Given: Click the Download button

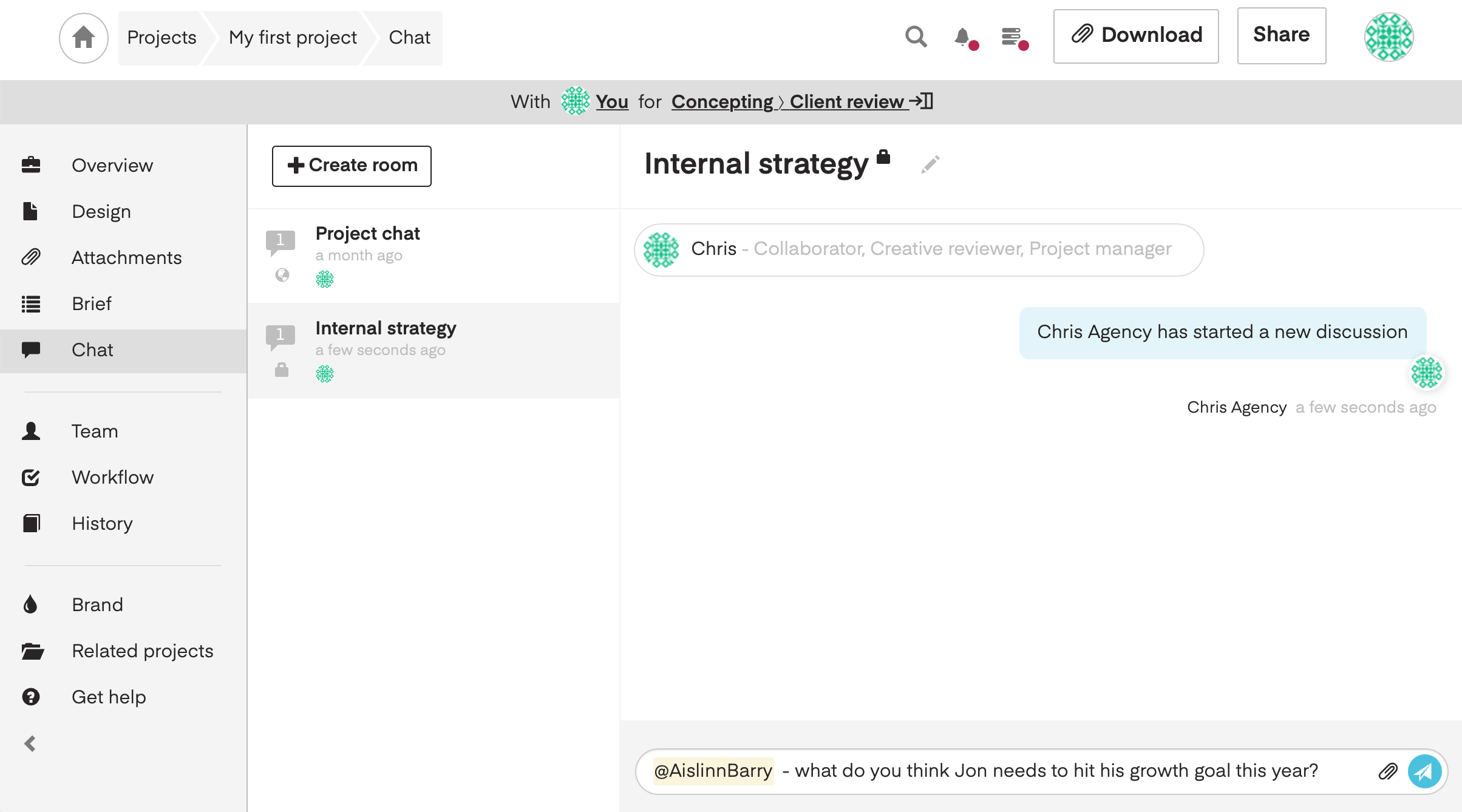Looking at the screenshot, I should [1135, 35].
